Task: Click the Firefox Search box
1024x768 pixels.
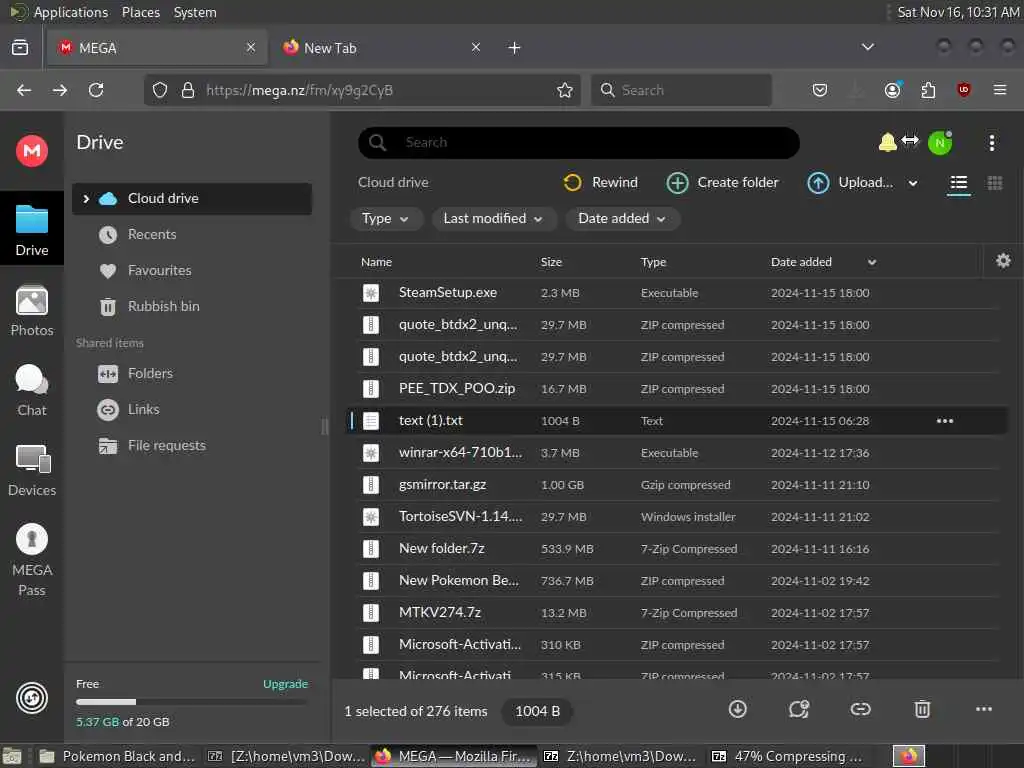Action: [681, 90]
